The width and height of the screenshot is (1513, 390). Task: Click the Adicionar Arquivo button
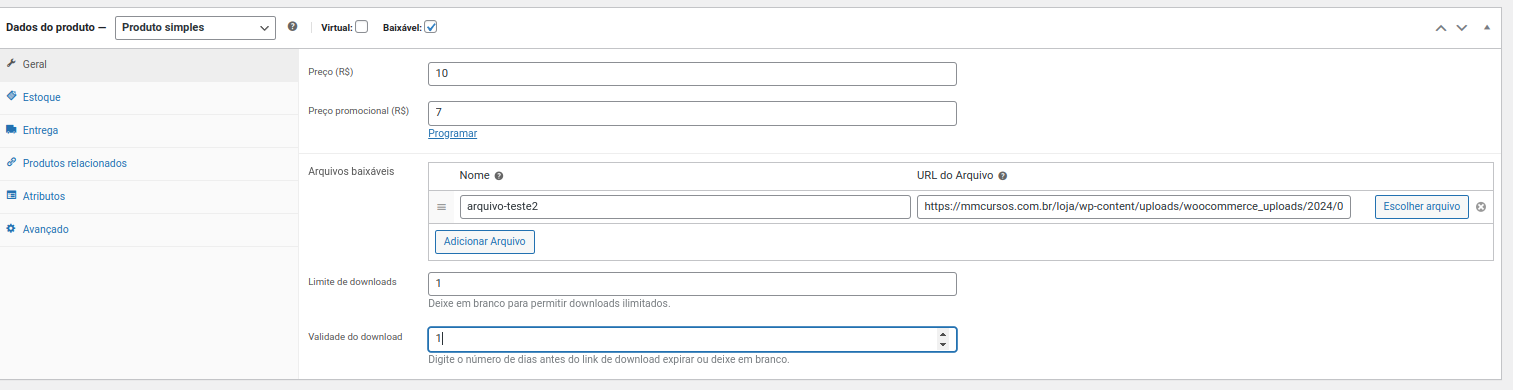click(x=485, y=242)
